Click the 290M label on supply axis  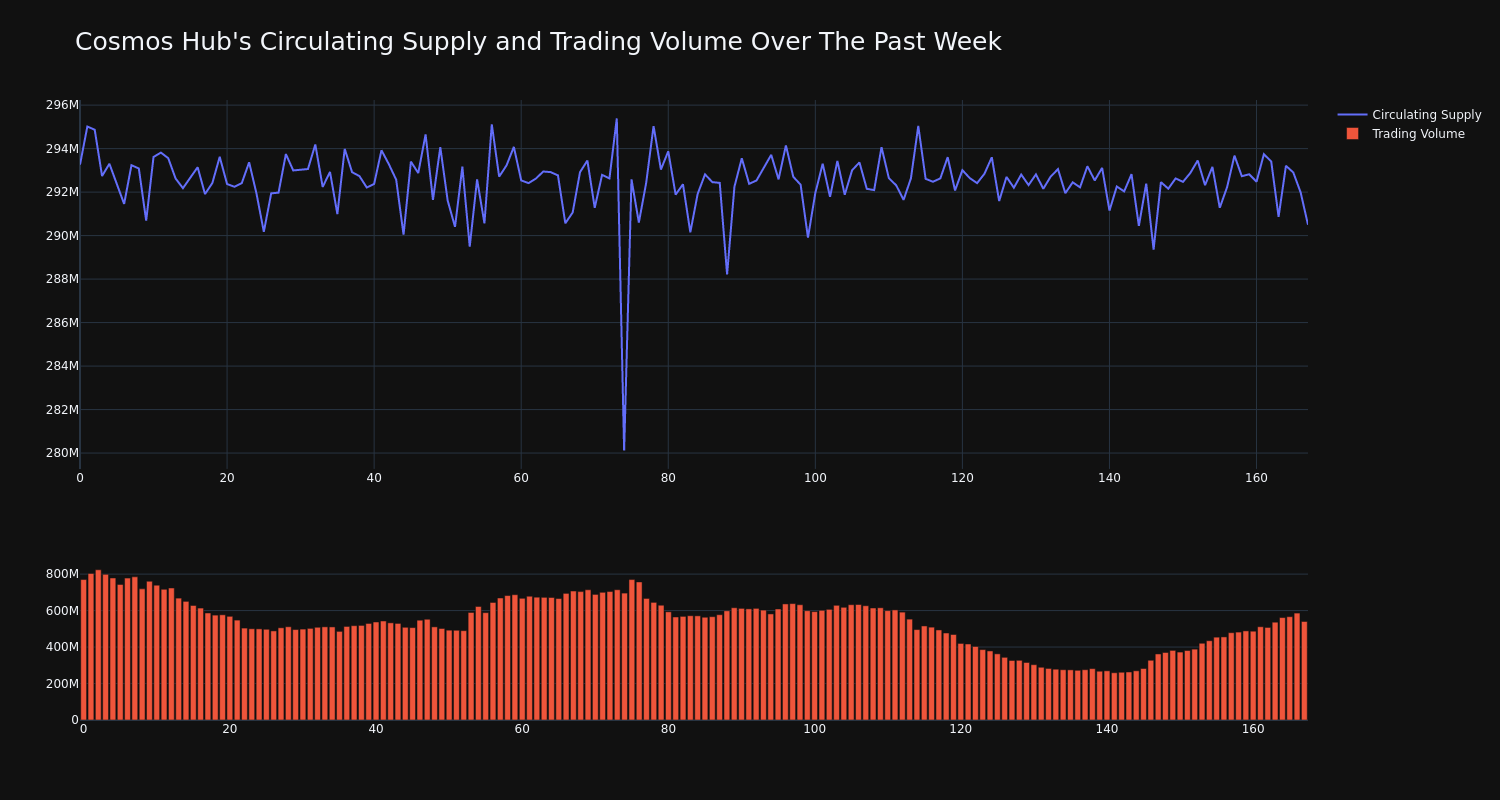point(62,236)
